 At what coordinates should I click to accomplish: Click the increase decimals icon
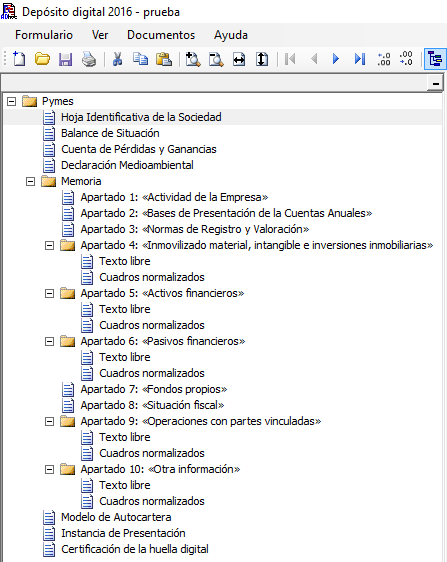pos(384,59)
